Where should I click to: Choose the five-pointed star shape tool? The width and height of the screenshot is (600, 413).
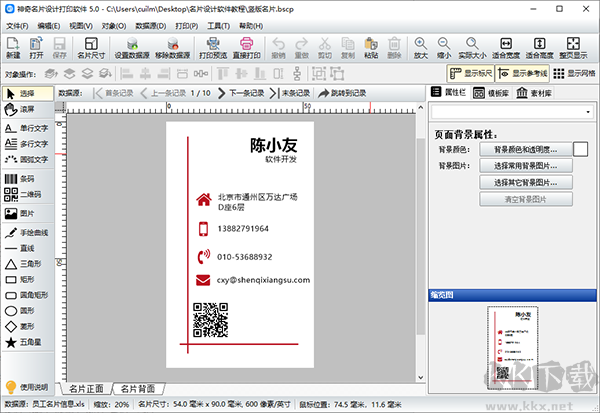[x=23, y=342]
